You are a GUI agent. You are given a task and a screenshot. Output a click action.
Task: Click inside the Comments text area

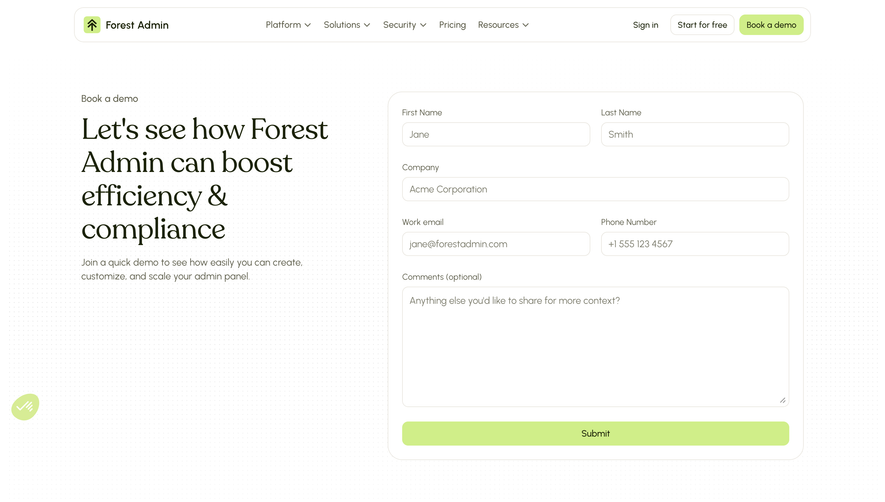click(x=595, y=347)
